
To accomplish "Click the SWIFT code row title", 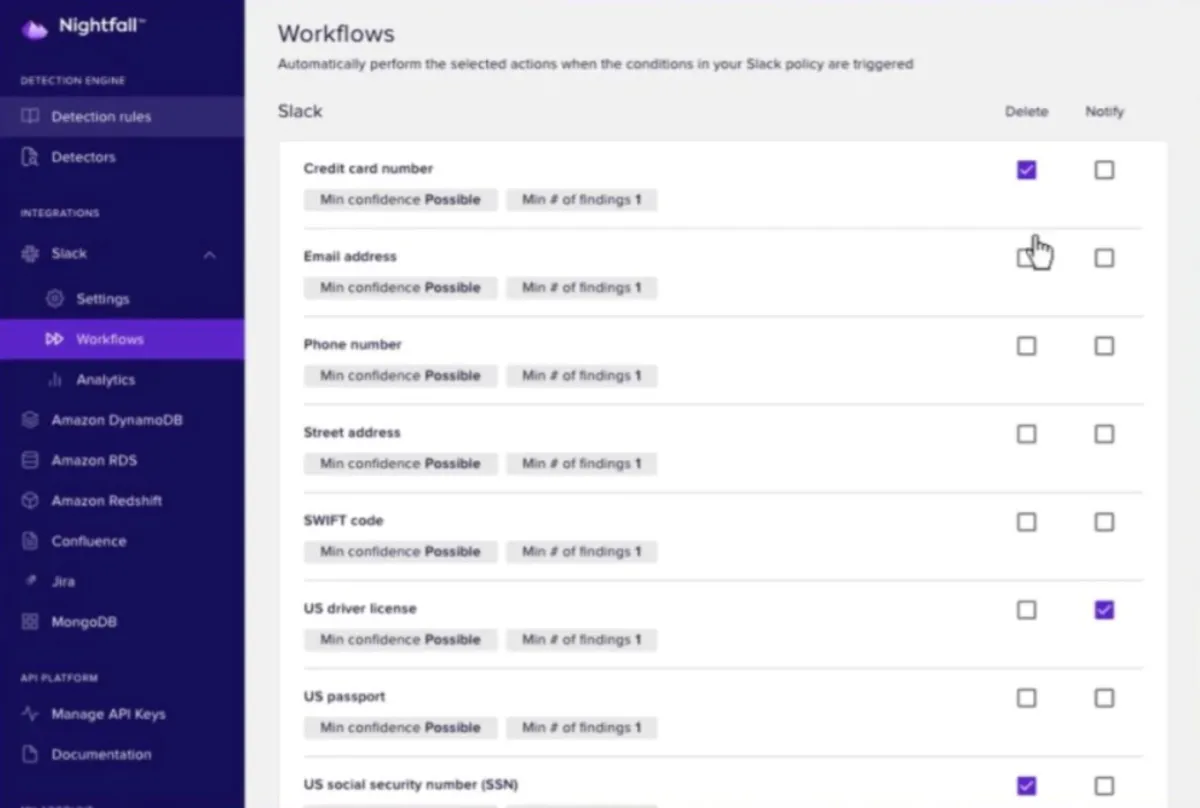I will pos(343,521).
